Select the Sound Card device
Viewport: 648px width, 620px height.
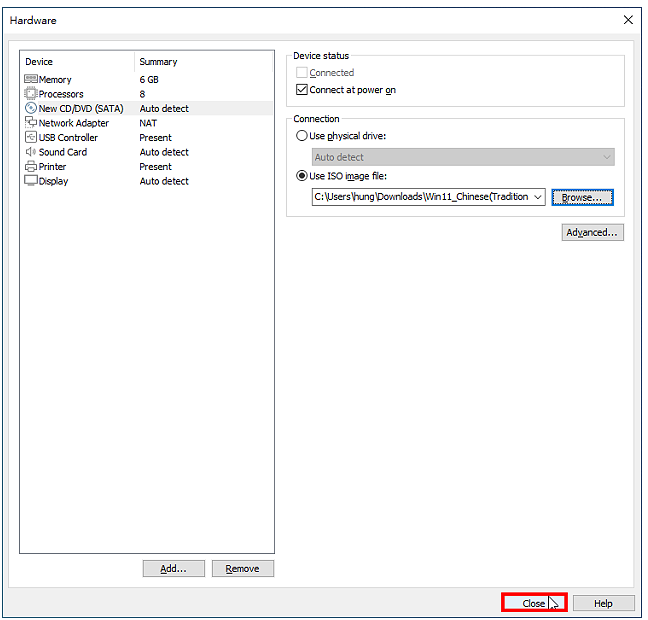click(x=148, y=152)
